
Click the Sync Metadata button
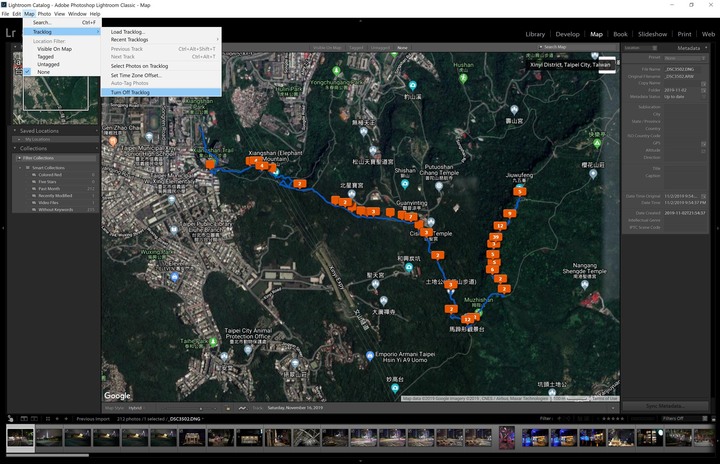pyautogui.click(x=664, y=406)
